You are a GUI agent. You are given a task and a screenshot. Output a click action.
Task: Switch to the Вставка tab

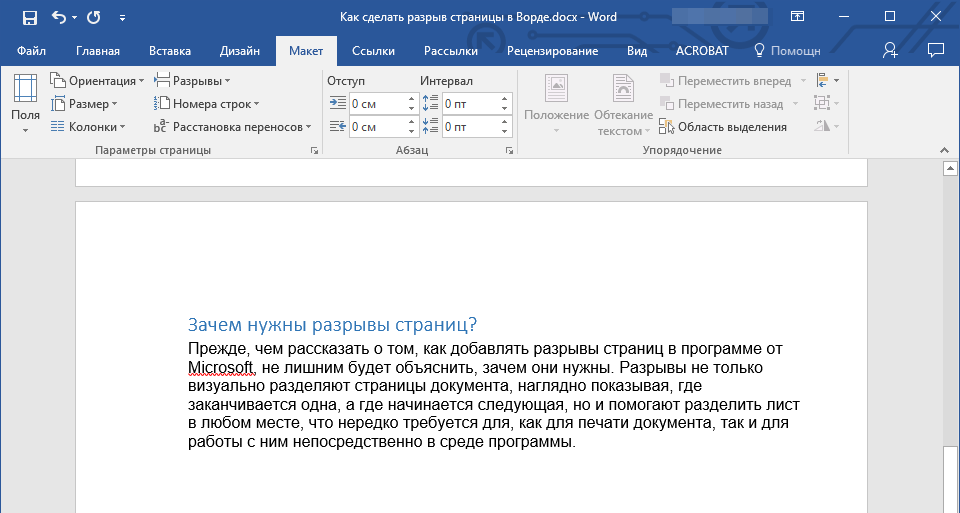[x=170, y=51]
